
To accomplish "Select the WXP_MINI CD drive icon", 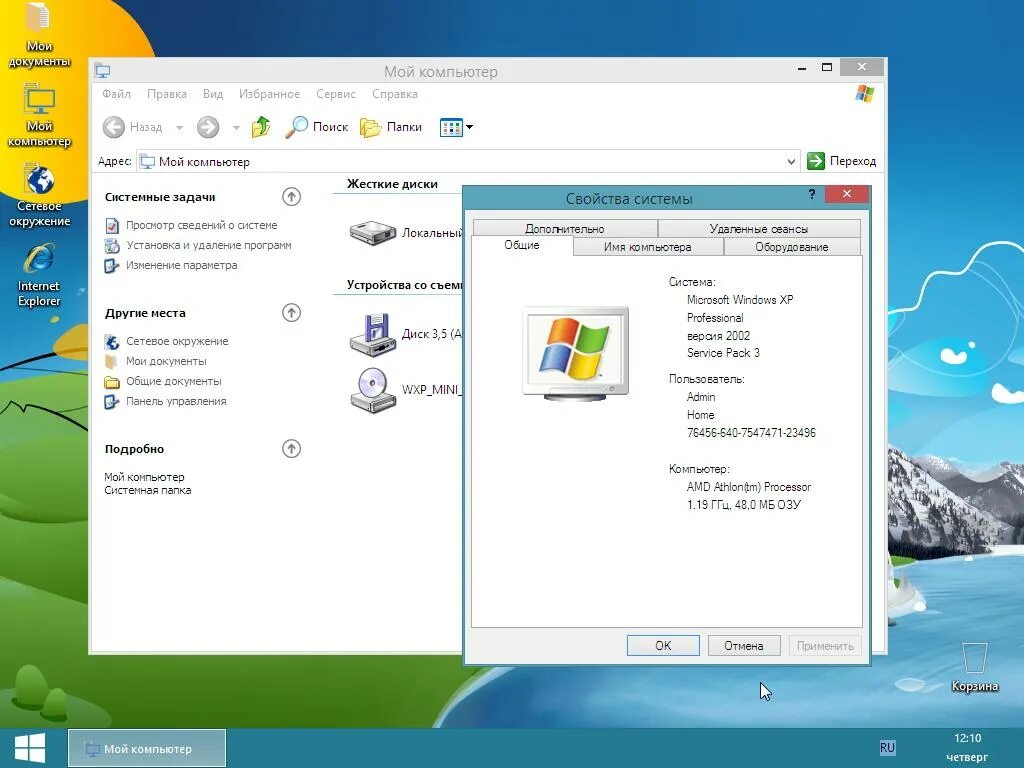I will point(373,391).
